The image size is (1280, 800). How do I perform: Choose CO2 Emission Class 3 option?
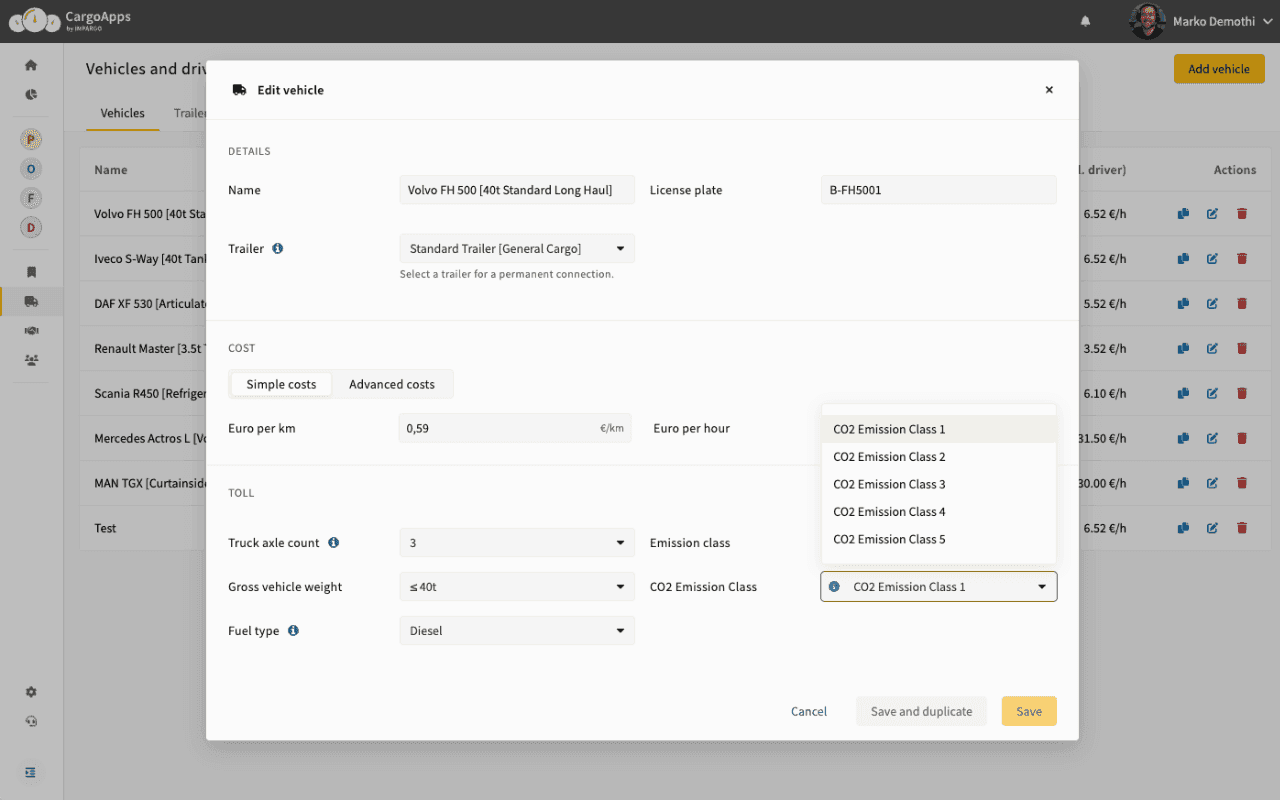(889, 484)
